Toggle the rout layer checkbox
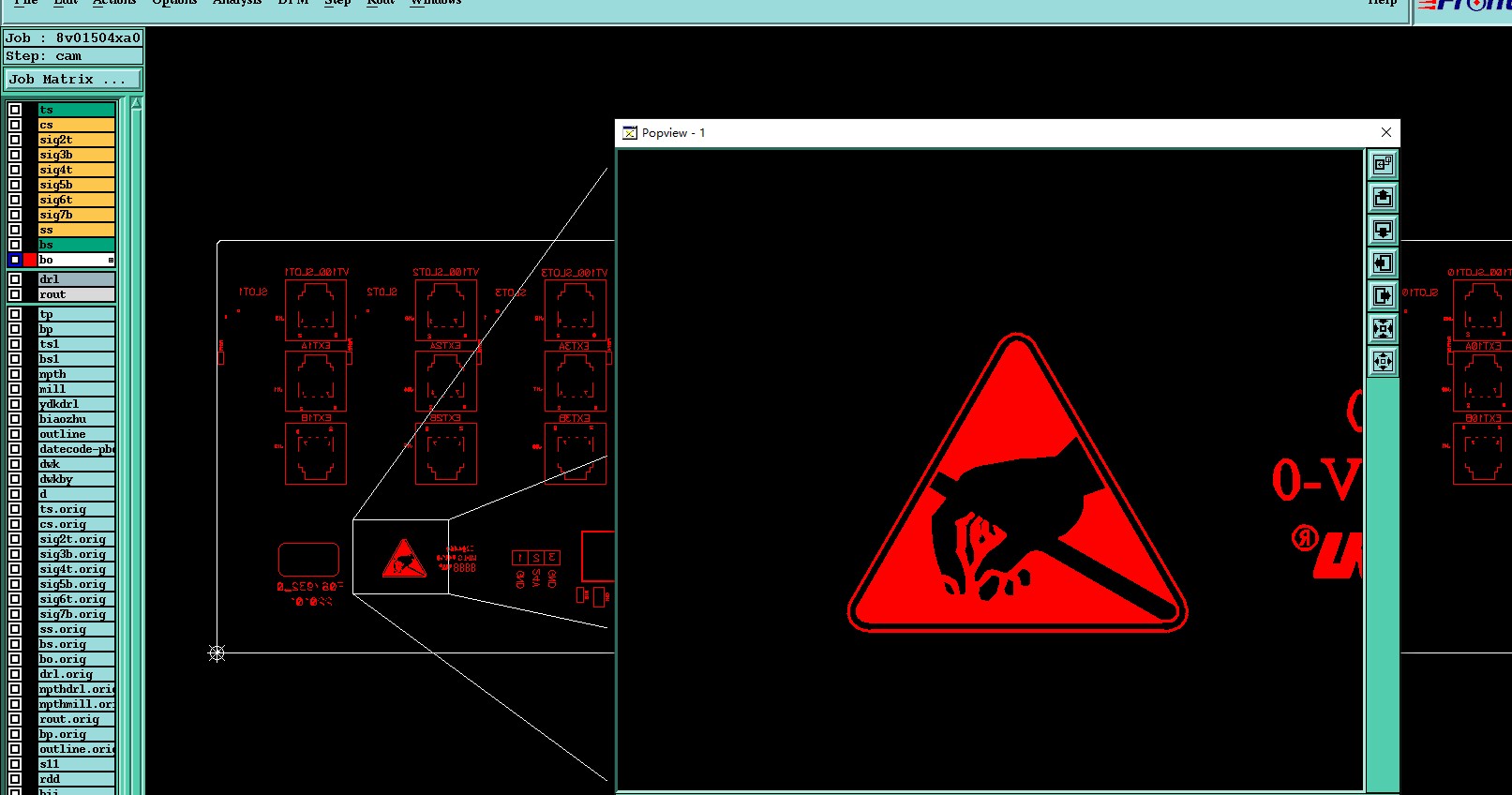The width and height of the screenshot is (1512, 795). point(15,294)
